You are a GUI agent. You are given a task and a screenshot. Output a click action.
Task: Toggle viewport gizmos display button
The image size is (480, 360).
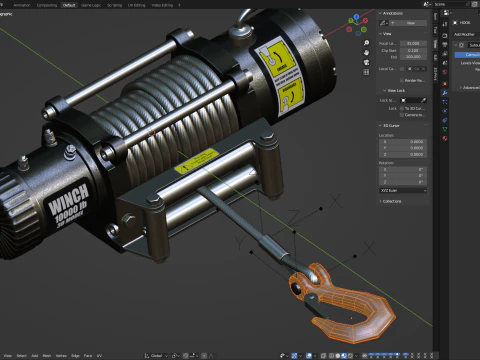[x=294, y=356]
